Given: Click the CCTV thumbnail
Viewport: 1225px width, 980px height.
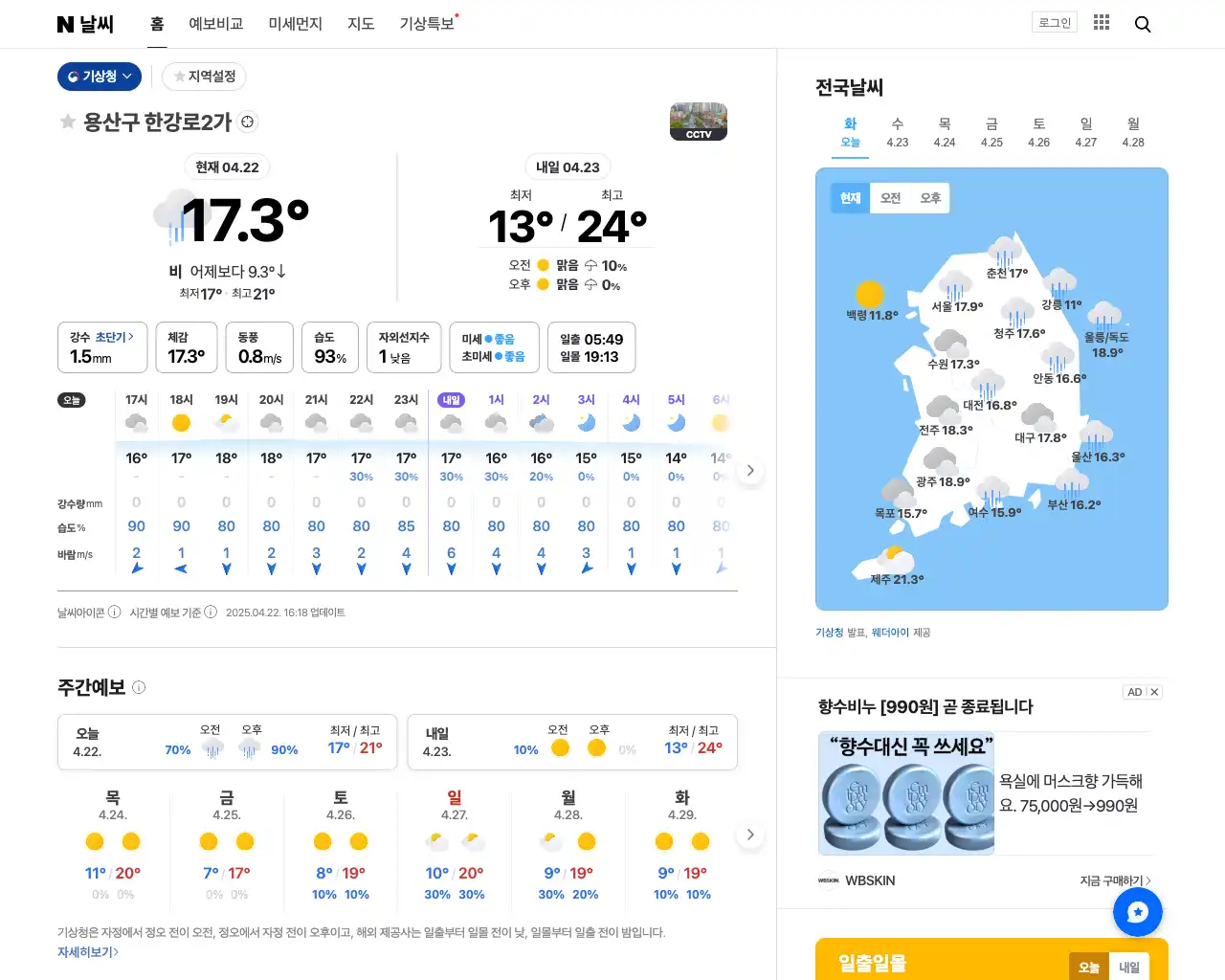Looking at the screenshot, I should point(698,122).
